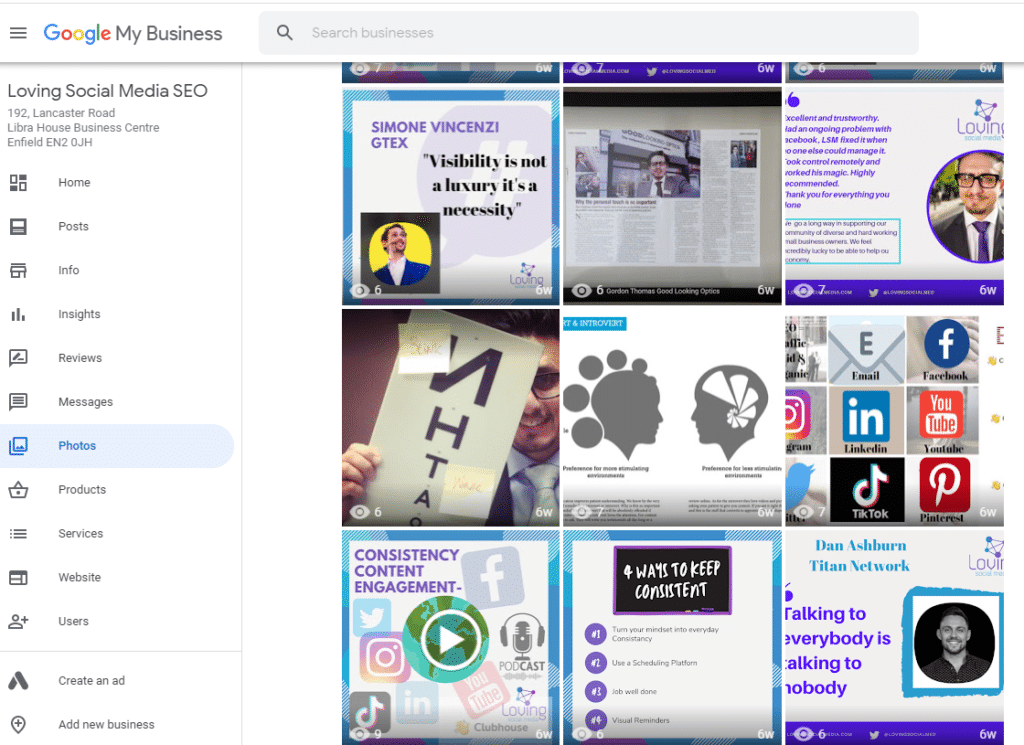1024x745 pixels.
Task: Focus the Search businesses field
Action: coord(588,33)
